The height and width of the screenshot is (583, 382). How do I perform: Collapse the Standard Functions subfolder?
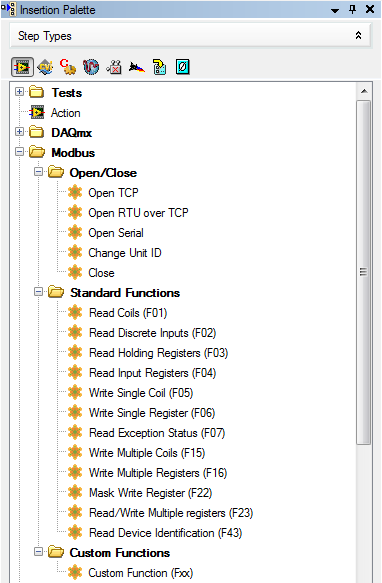pyautogui.click(x=38, y=292)
